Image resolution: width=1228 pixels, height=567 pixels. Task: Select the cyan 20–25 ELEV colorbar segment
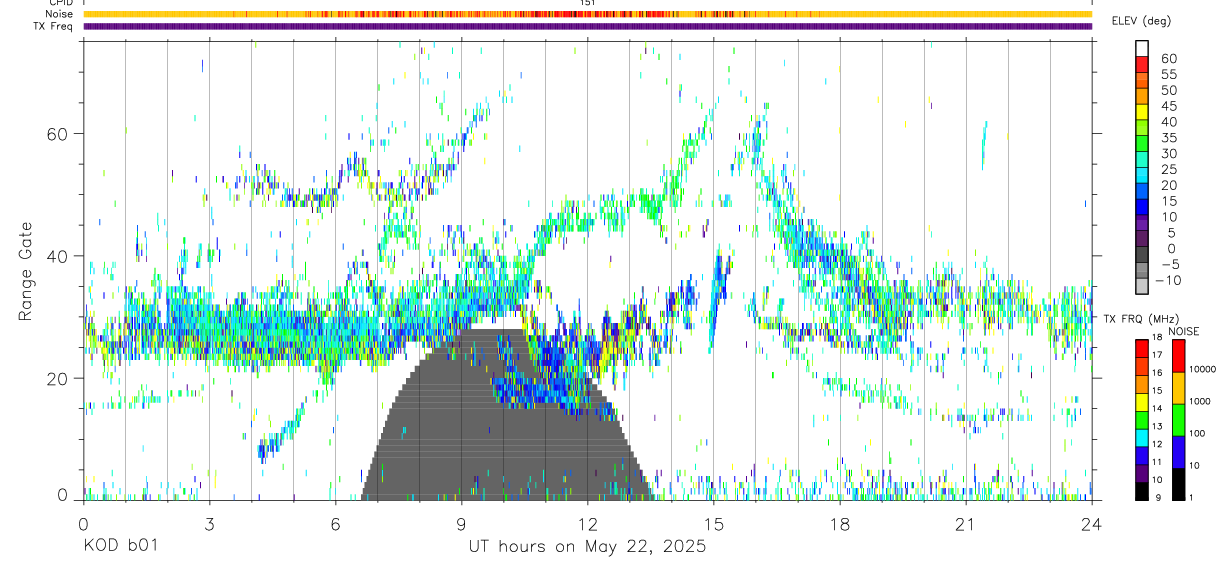(x=1142, y=177)
